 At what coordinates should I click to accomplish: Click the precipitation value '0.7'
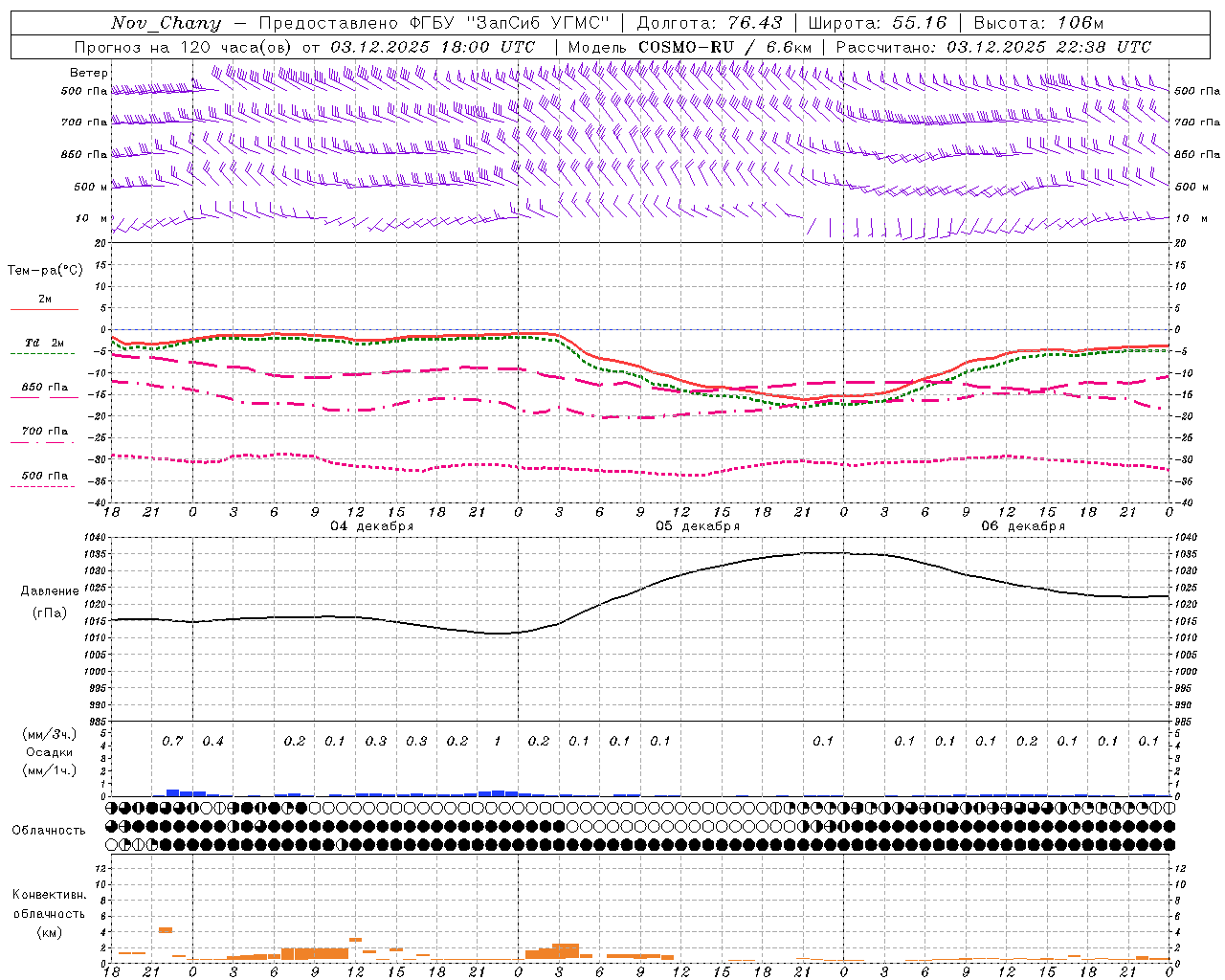(172, 742)
